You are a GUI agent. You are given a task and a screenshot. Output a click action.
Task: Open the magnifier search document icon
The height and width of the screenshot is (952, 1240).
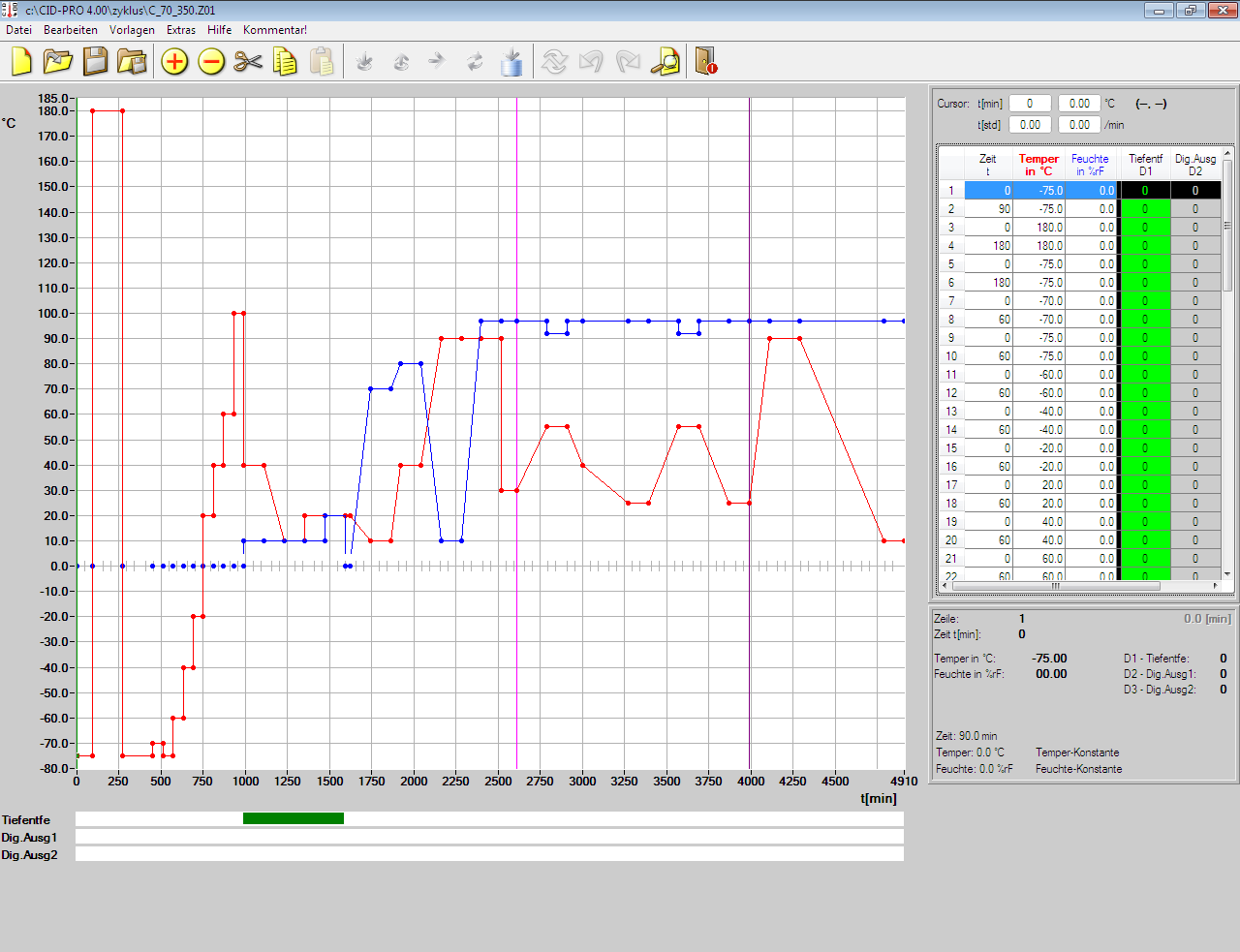(665, 62)
